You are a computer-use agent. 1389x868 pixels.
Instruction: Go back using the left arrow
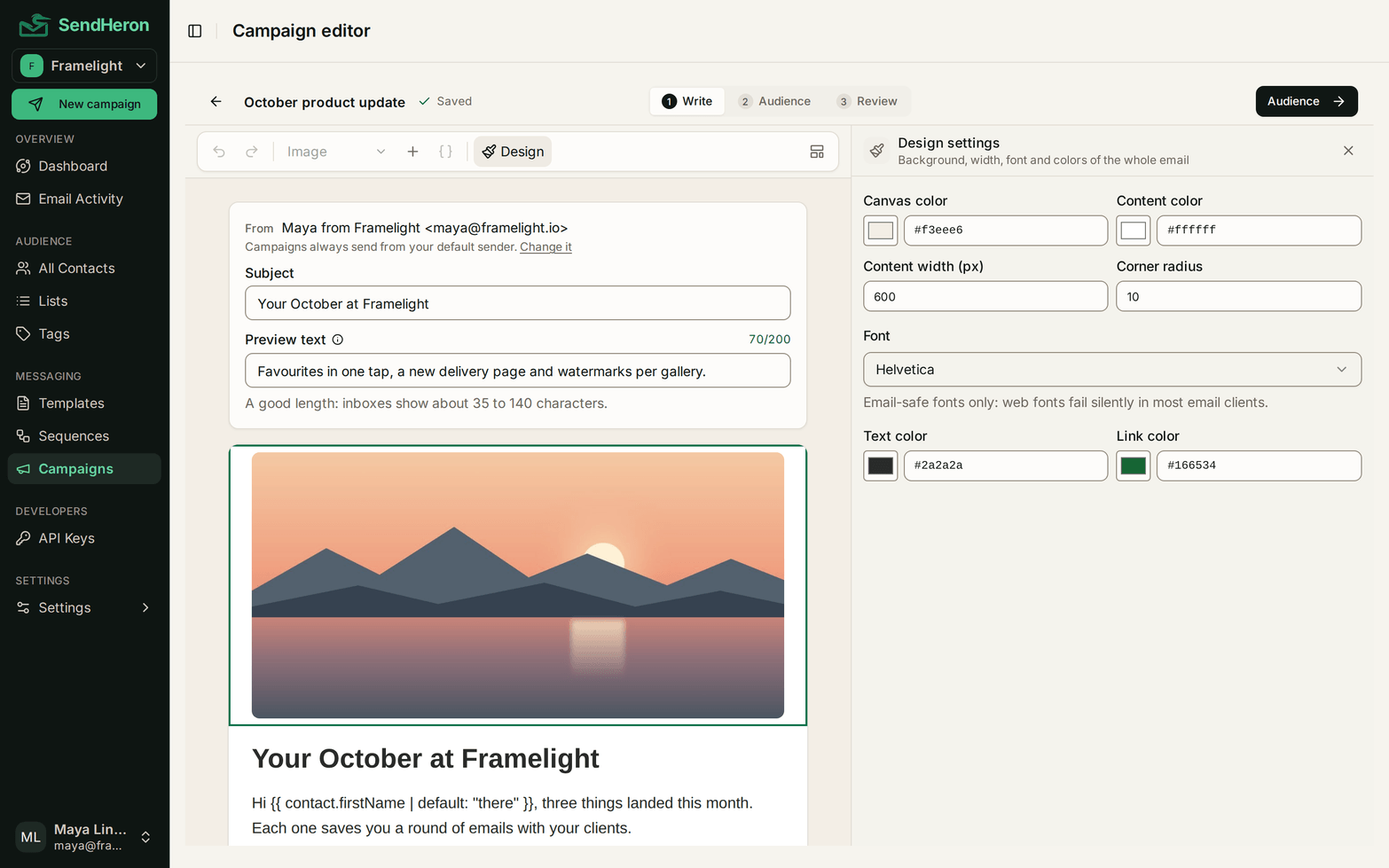point(216,102)
